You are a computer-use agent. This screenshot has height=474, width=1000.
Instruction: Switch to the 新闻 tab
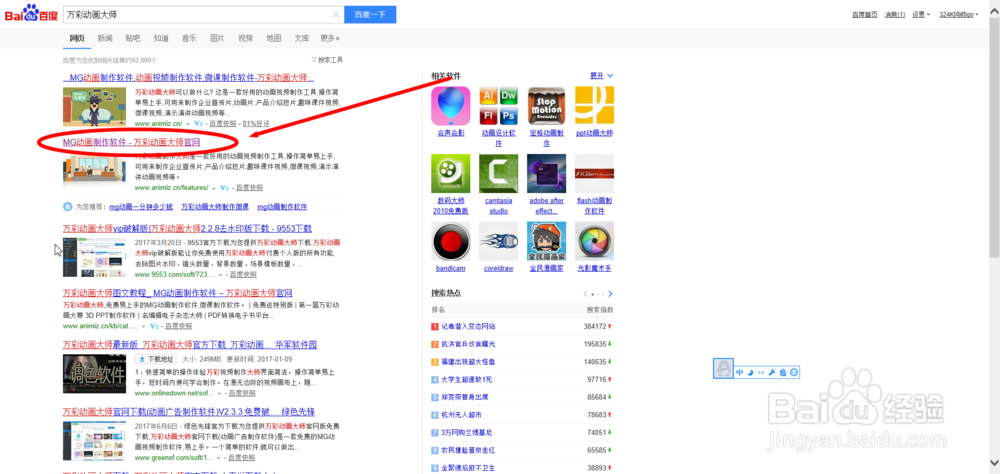(105, 38)
